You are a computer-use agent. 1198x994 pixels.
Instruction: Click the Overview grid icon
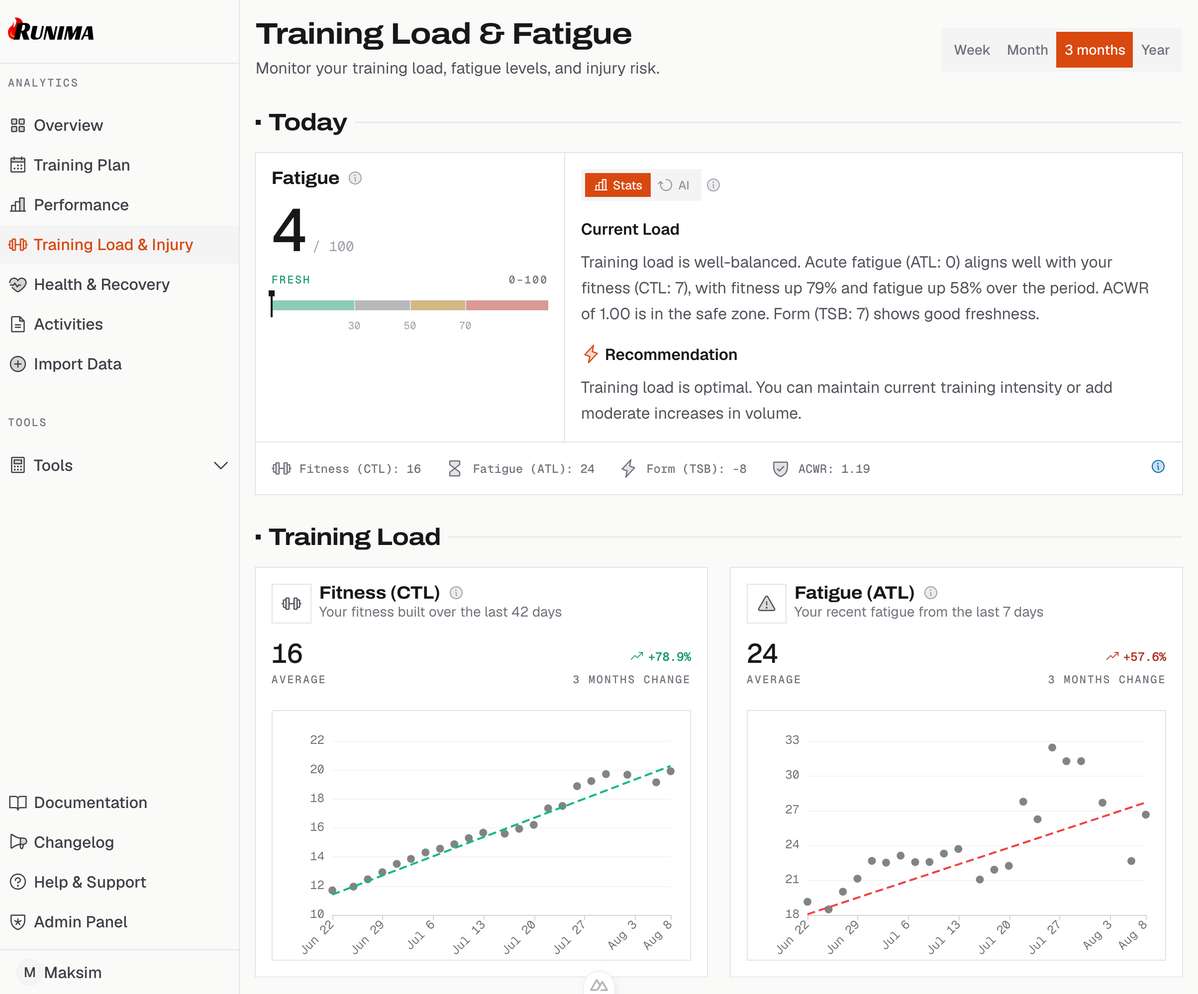click(x=18, y=125)
